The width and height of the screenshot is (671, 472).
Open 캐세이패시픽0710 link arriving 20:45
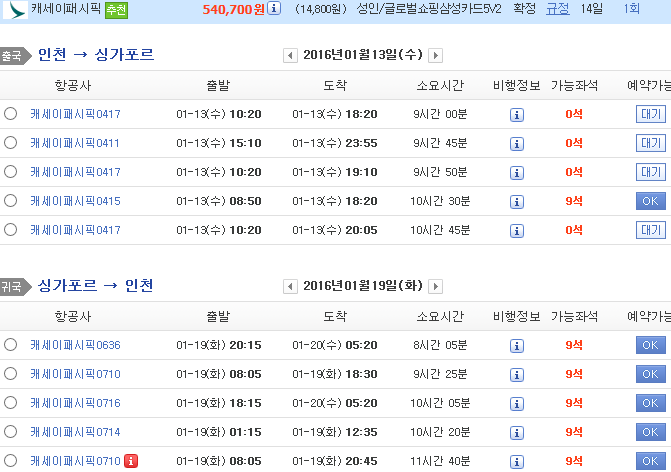[x=75, y=461]
